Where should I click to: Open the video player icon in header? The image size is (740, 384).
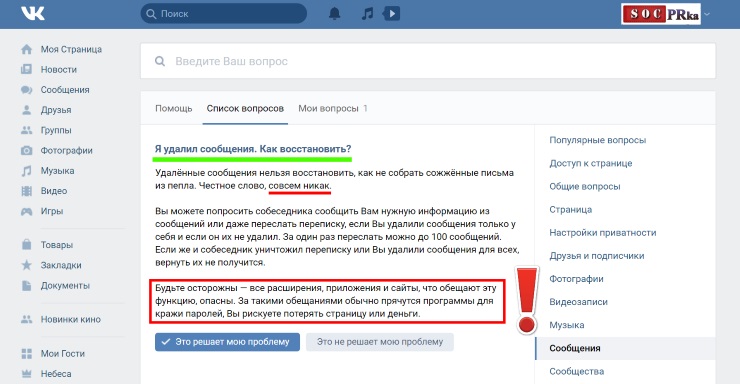pos(391,14)
